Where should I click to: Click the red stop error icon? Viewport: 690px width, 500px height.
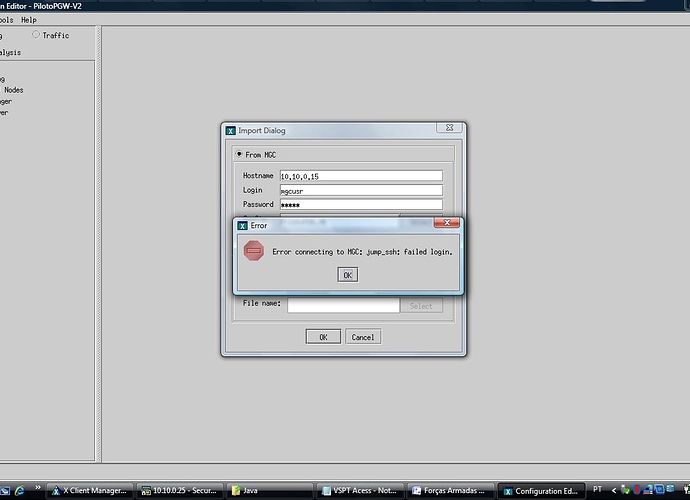click(x=253, y=251)
